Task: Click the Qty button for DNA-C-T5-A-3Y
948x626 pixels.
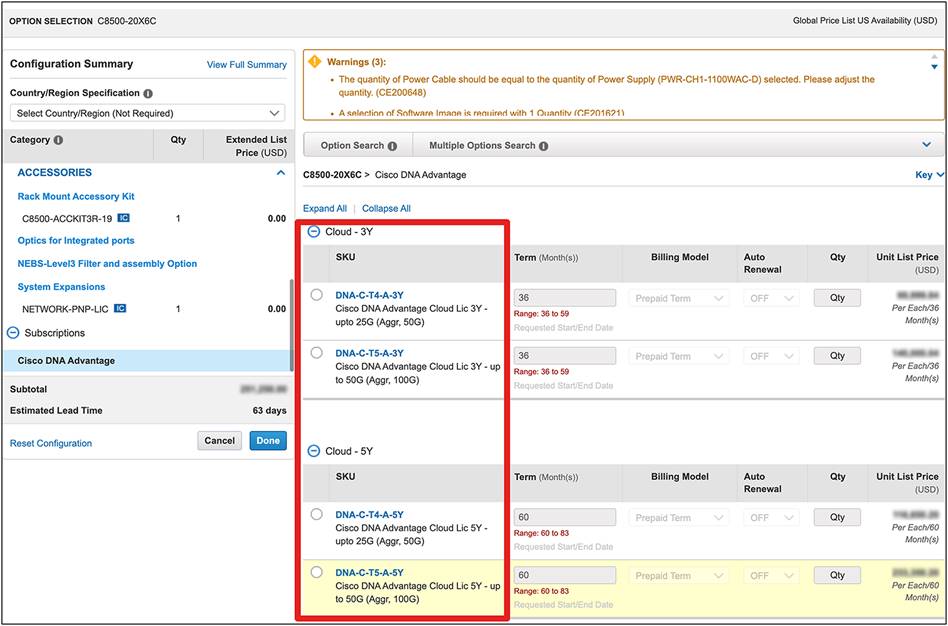Action: (x=837, y=356)
